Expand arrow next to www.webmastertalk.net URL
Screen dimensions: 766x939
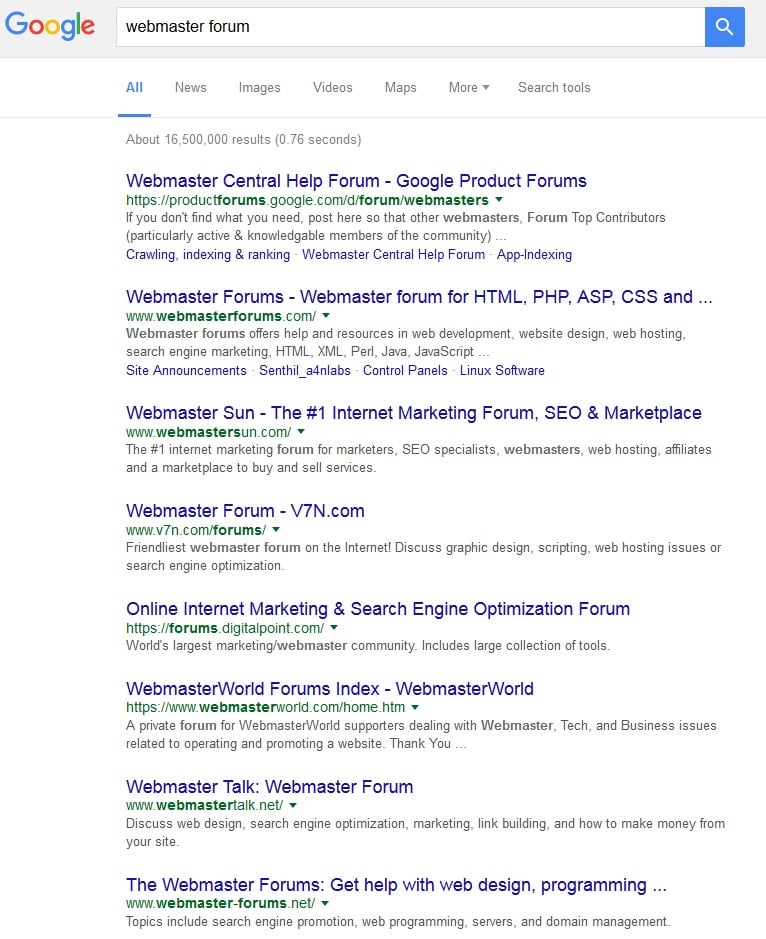[x=293, y=805]
